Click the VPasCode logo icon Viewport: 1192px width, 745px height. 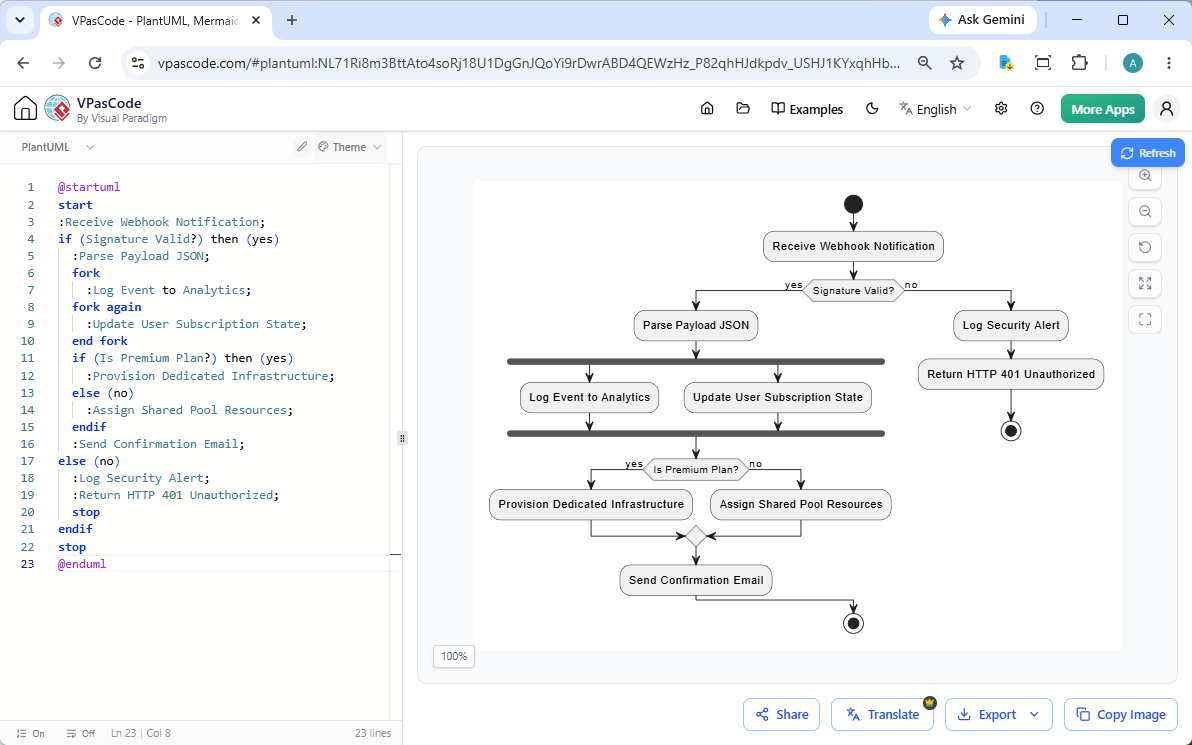[x=58, y=109]
